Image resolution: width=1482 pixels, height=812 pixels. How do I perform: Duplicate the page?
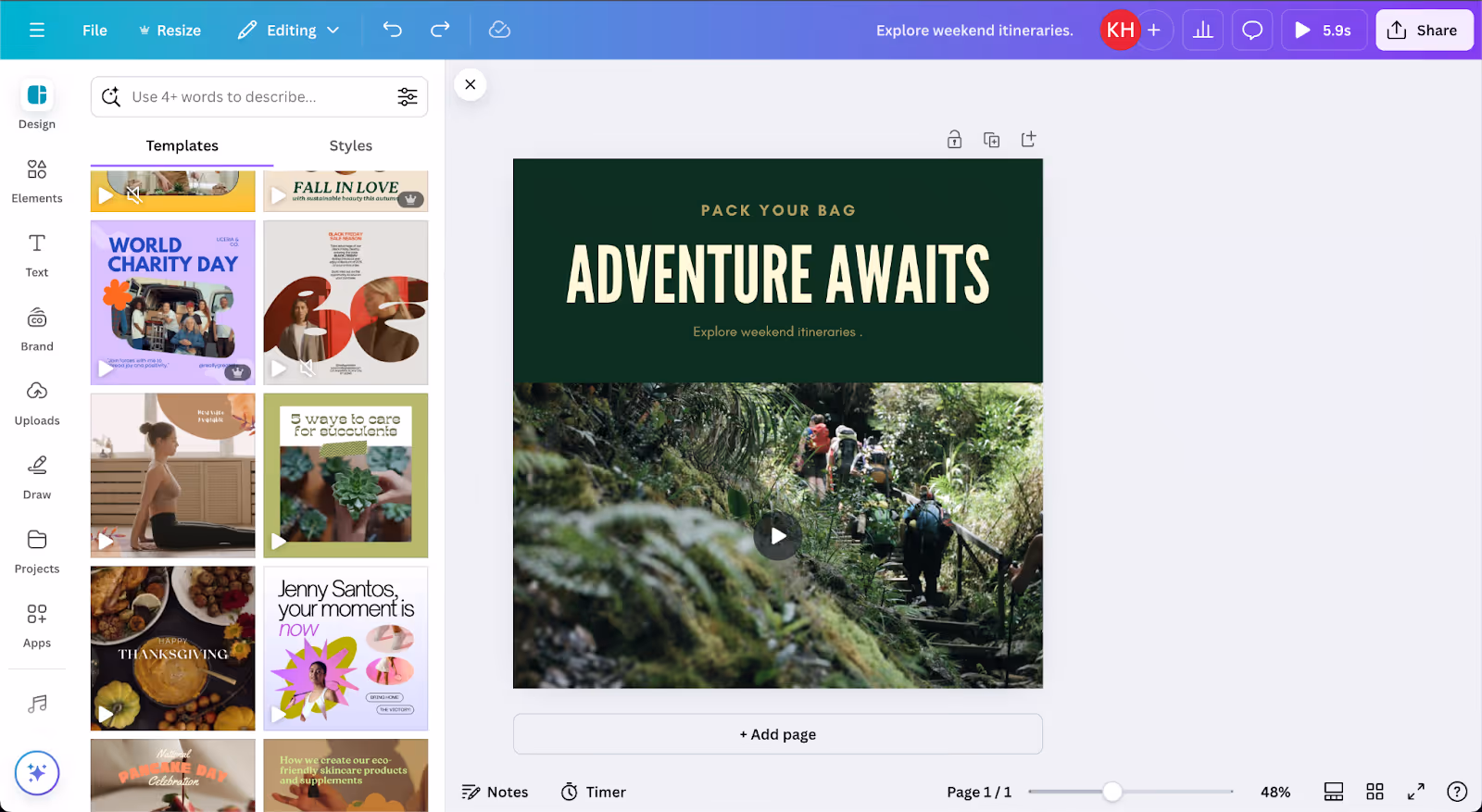pyautogui.click(x=991, y=140)
